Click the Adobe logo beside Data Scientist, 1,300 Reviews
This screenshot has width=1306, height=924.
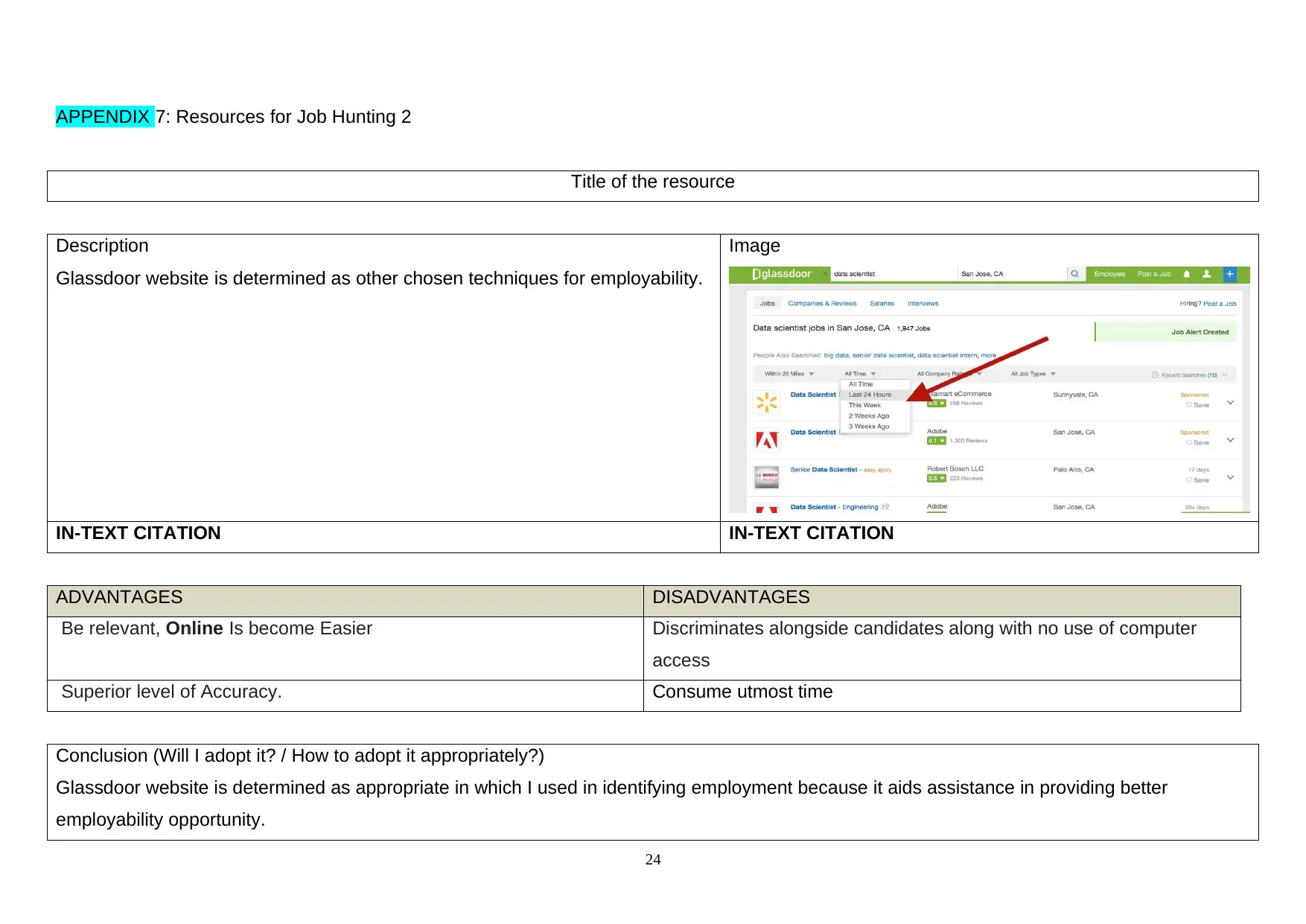(x=767, y=440)
